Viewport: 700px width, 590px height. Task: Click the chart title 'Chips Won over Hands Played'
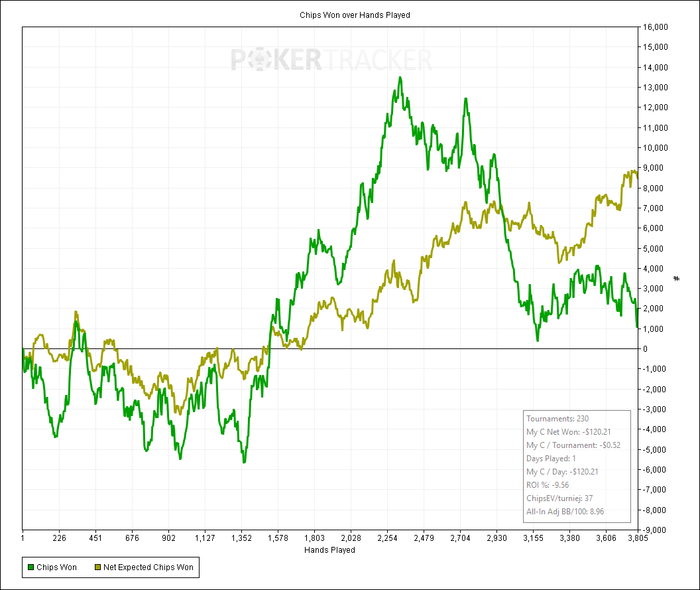click(x=355, y=15)
